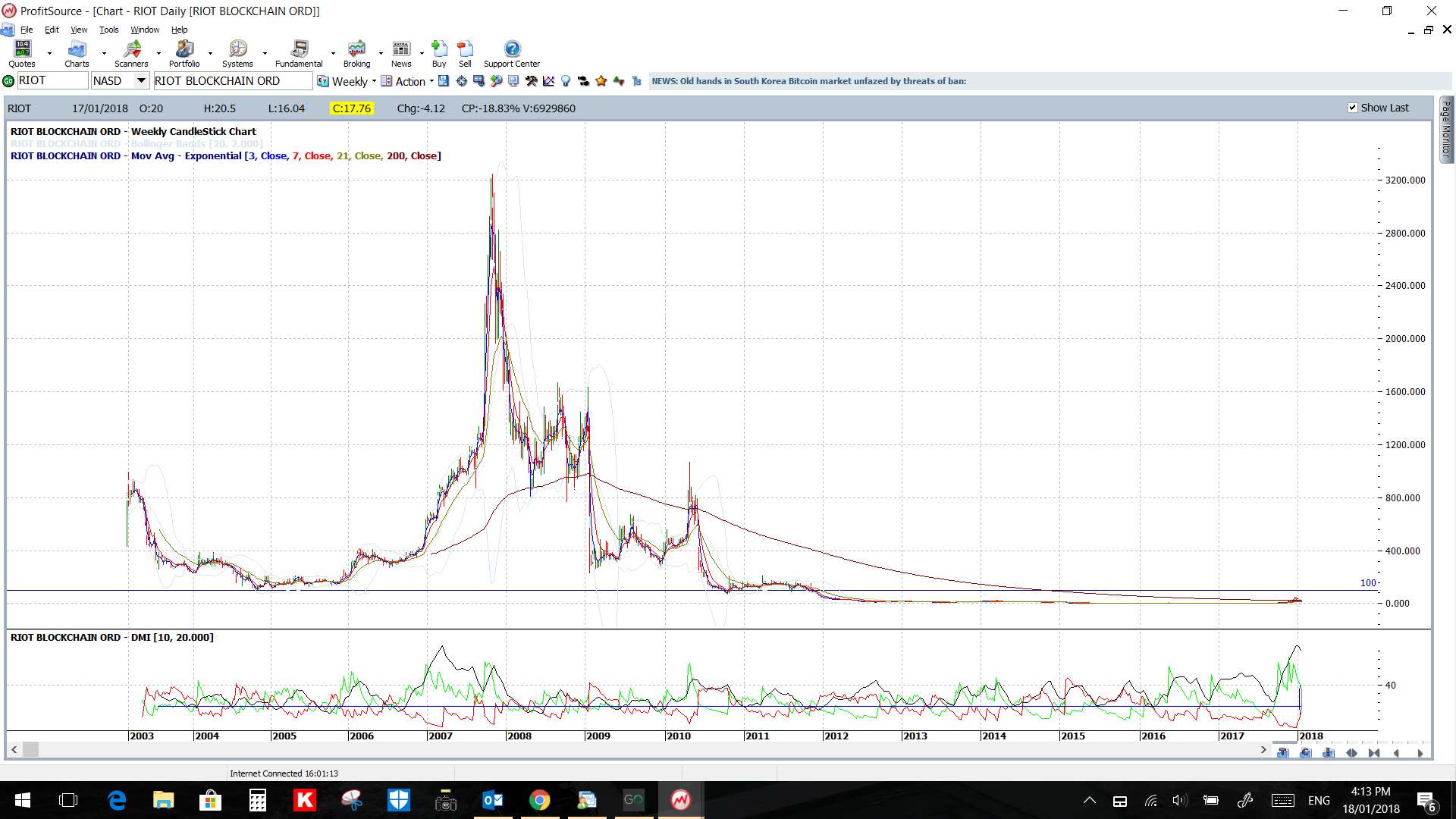Open the News module

401,54
